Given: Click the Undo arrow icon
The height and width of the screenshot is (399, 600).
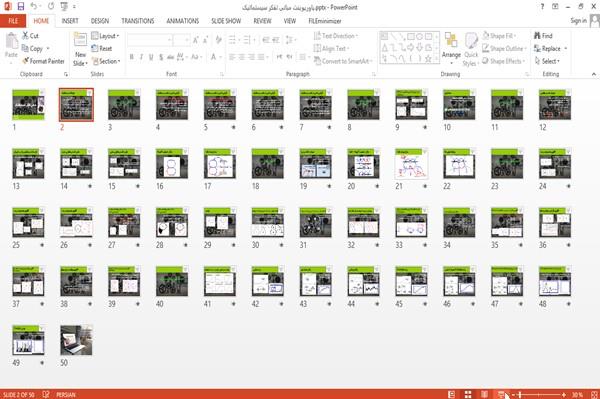Looking at the screenshot, I should click(x=34, y=7).
